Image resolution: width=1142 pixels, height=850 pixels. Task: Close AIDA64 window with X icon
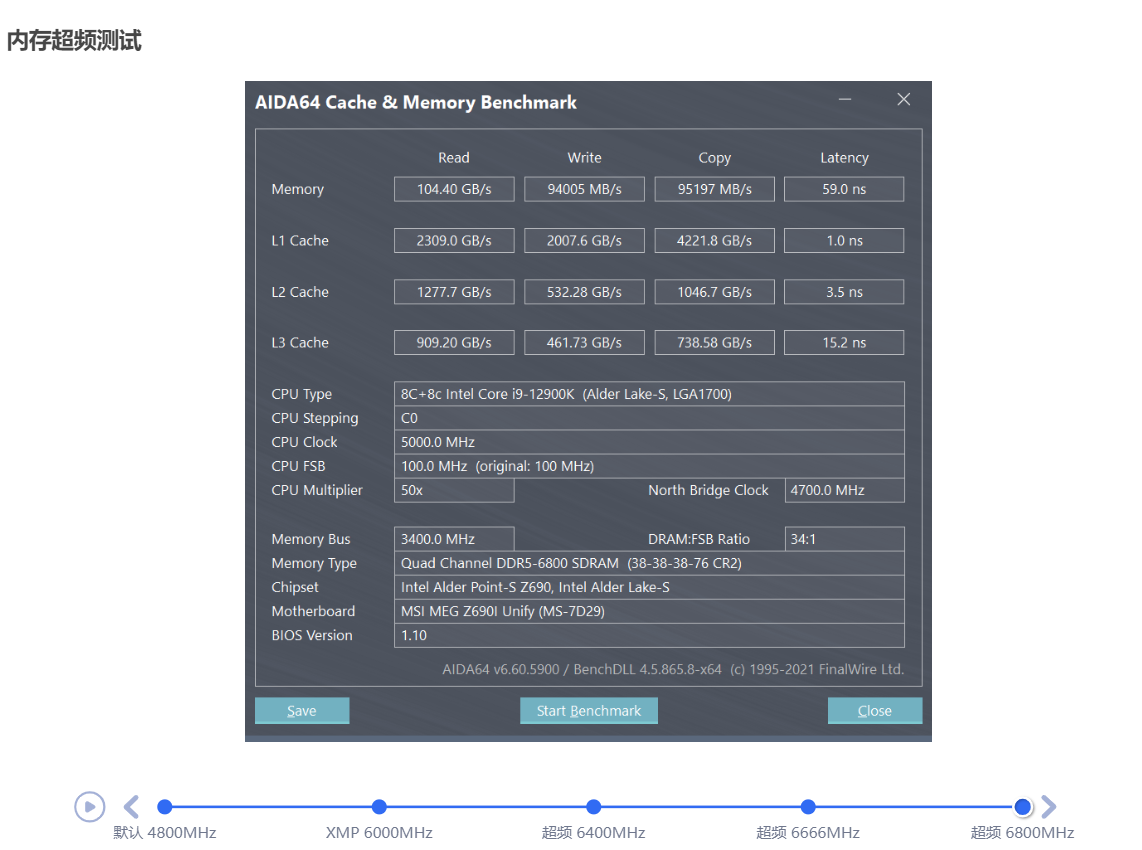click(x=904, y=99)
